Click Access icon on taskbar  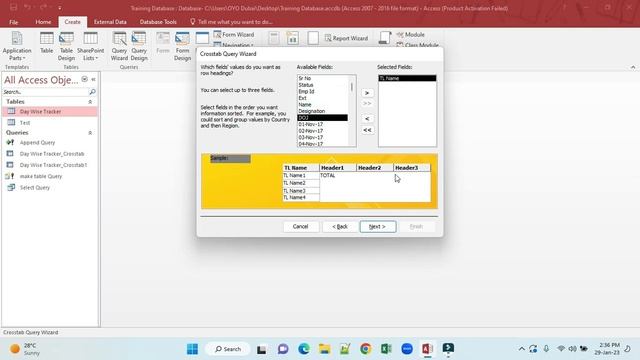click(427, 349)
